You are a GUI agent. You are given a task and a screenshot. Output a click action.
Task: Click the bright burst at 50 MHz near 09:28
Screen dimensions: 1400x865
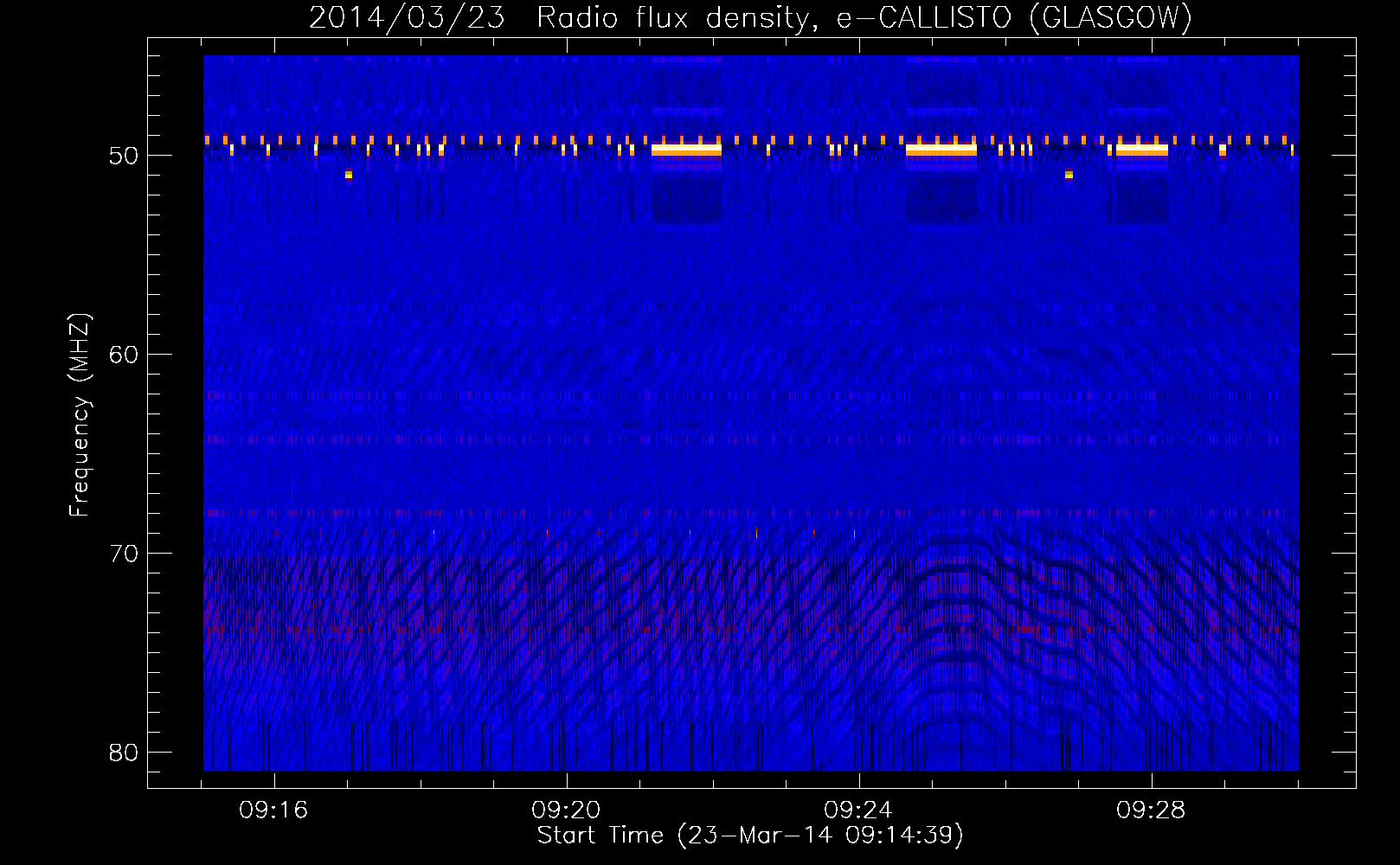[x=1142, y=150]
